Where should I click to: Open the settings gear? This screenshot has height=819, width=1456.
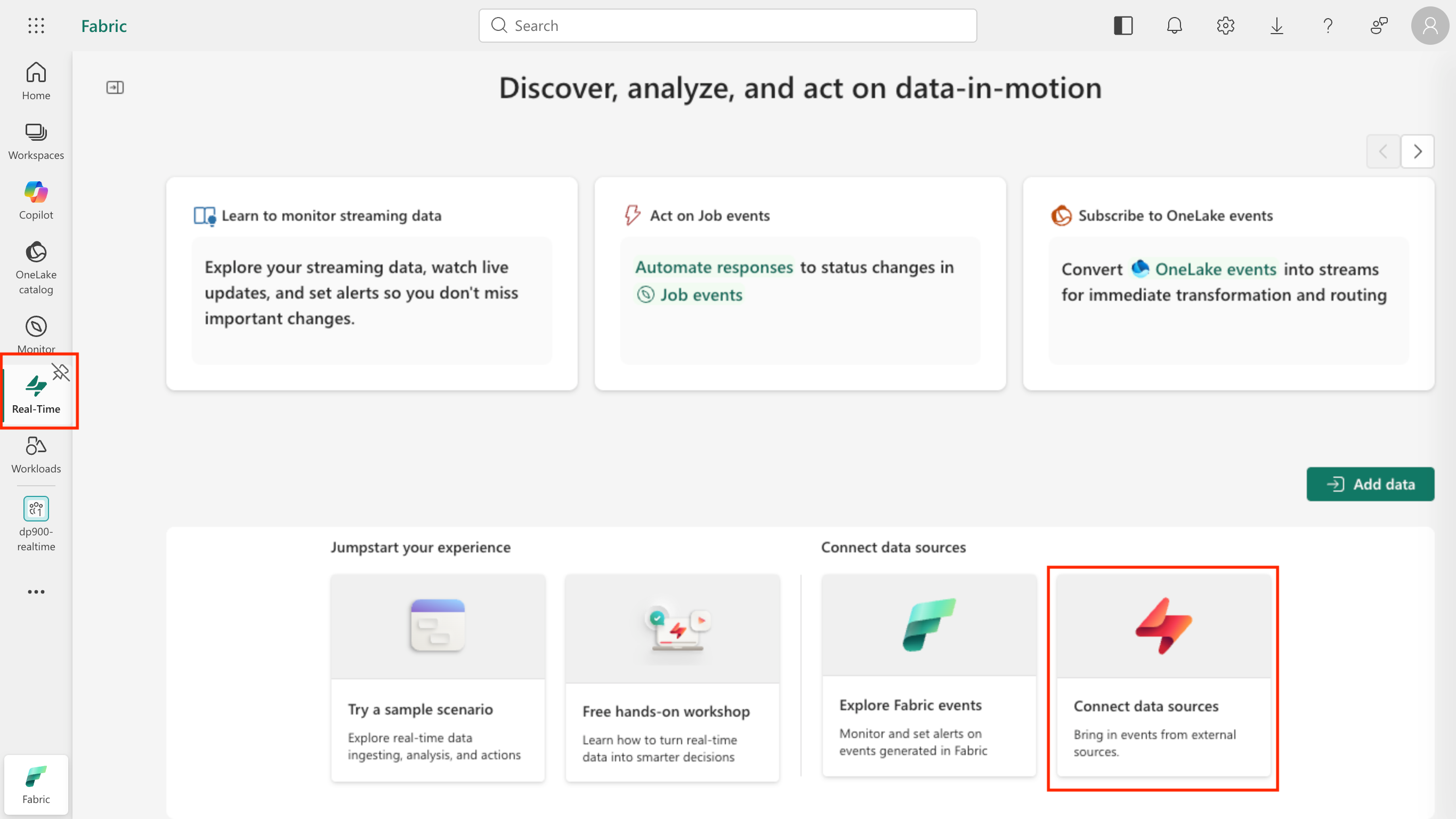[x=1225, y=26]
